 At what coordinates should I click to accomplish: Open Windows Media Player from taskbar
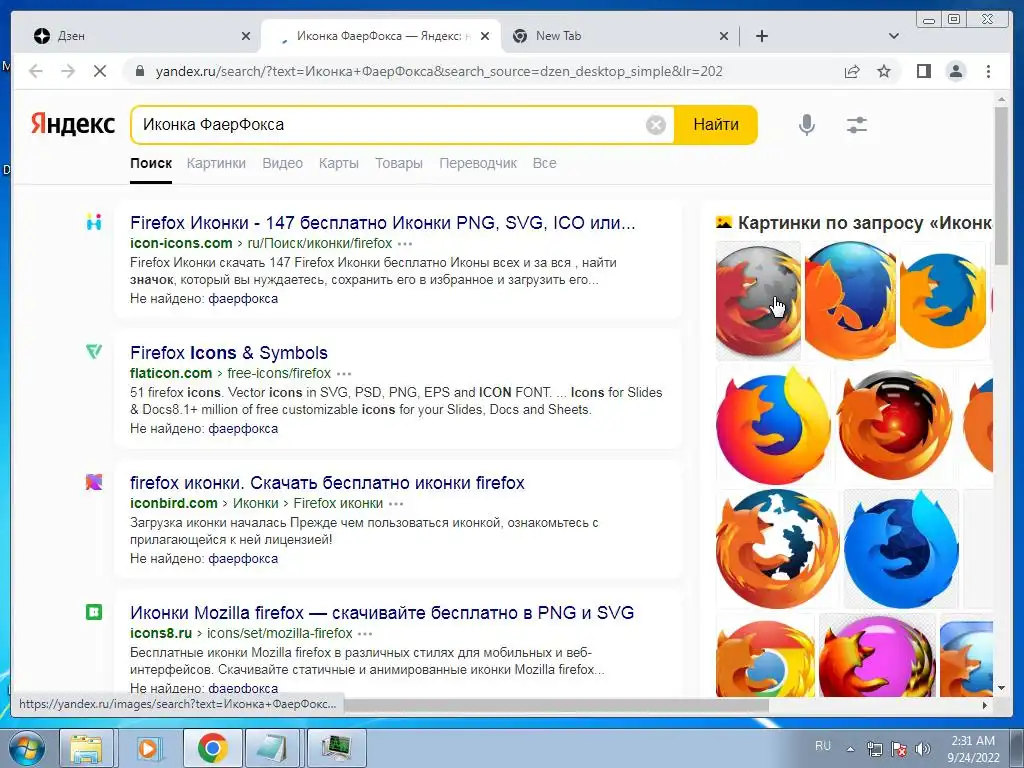pos(149,748)
